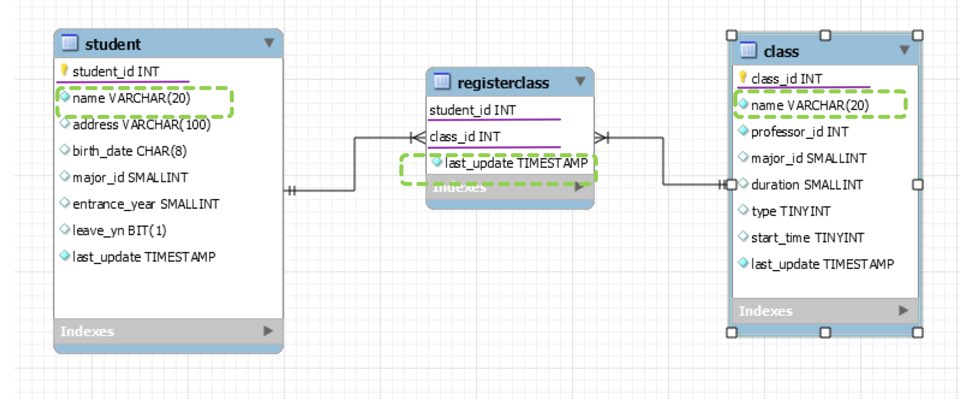Viewport: 960px width, 399px height.
Task: Select the class table title
Action: pos(781,51)
